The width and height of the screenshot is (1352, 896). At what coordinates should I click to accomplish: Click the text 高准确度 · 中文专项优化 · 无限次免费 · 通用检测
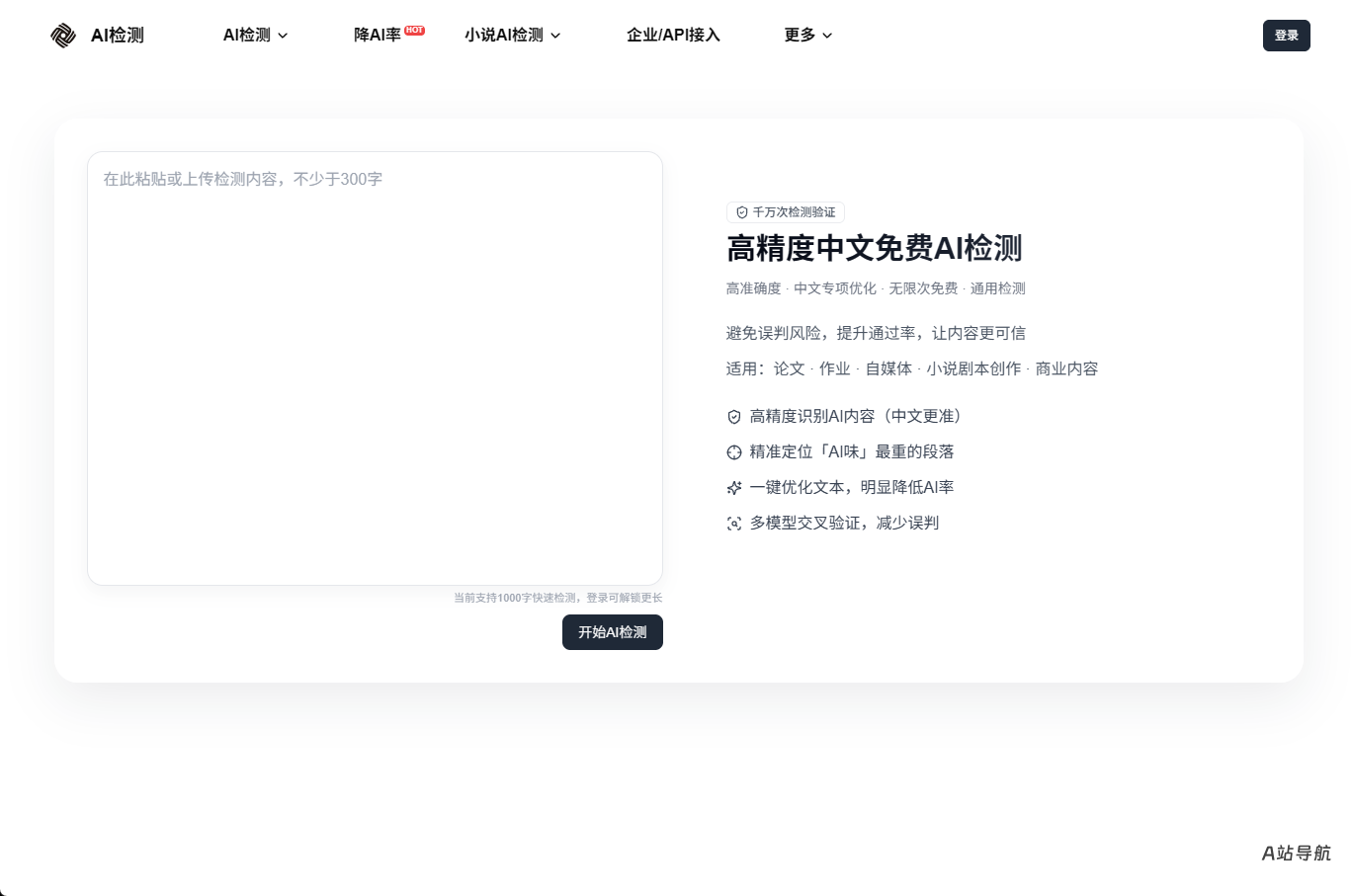coord(876,288)
